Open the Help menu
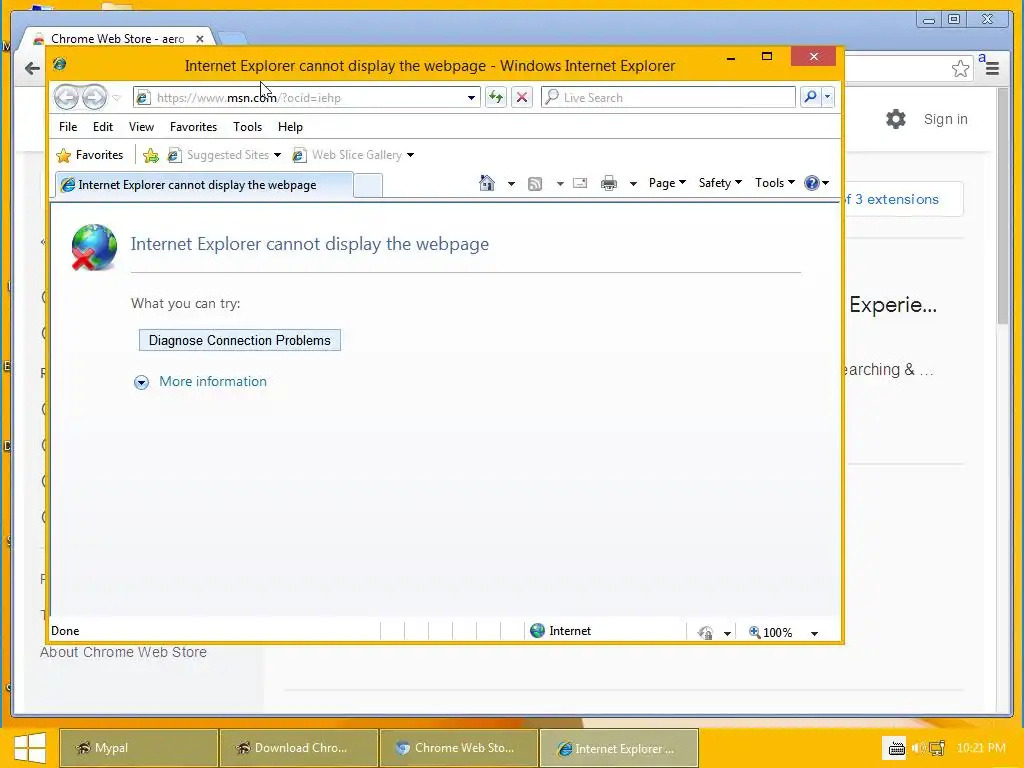The width and height of the screenshot is (1024, 768). [290, 127]
